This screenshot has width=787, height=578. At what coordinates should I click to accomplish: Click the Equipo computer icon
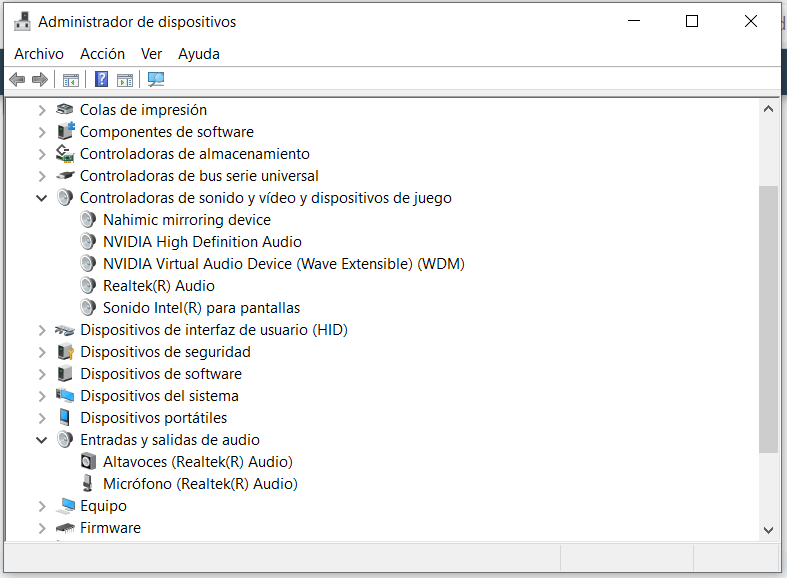tap(65, 506)
